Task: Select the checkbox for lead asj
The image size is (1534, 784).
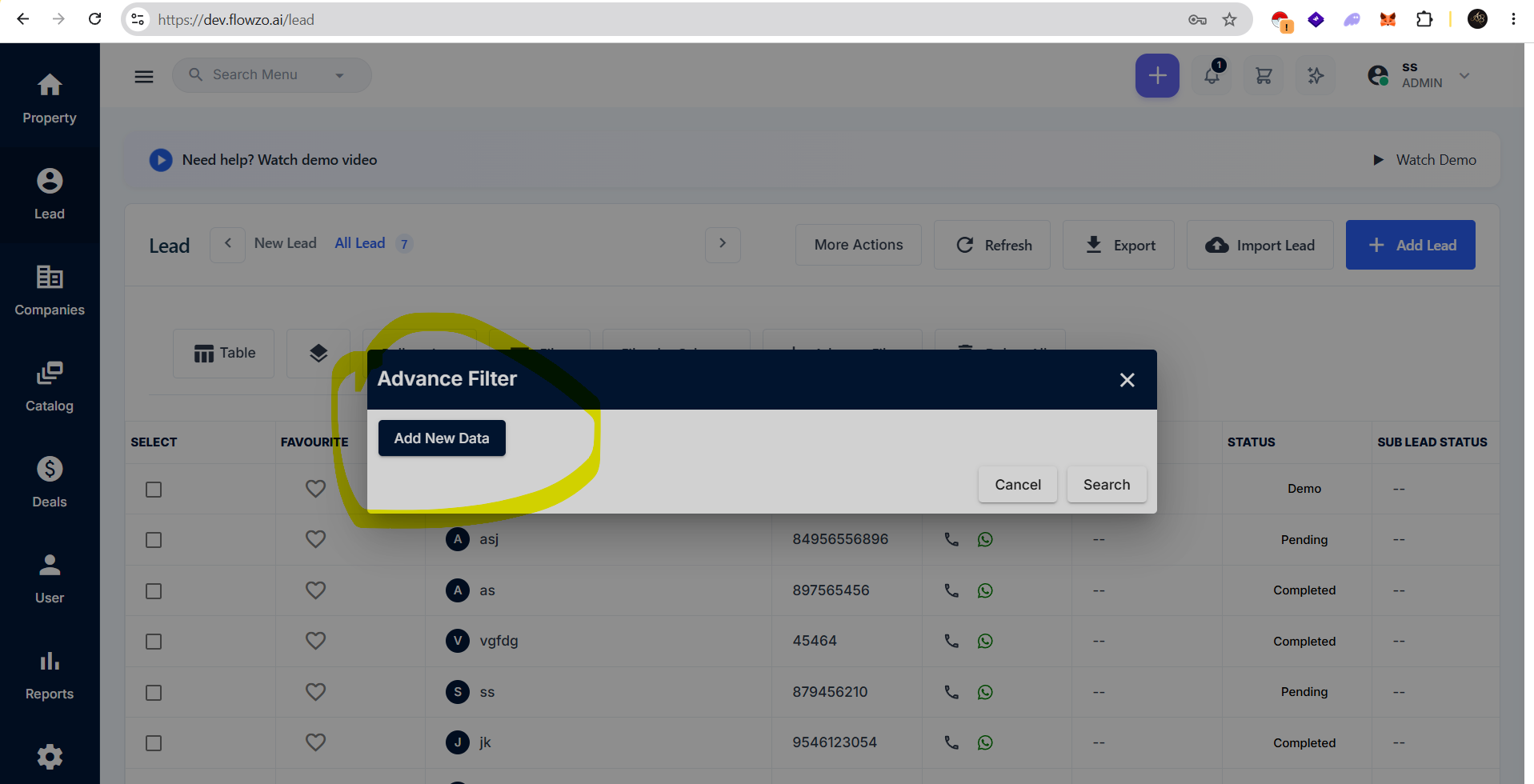Action: [154, 540]
